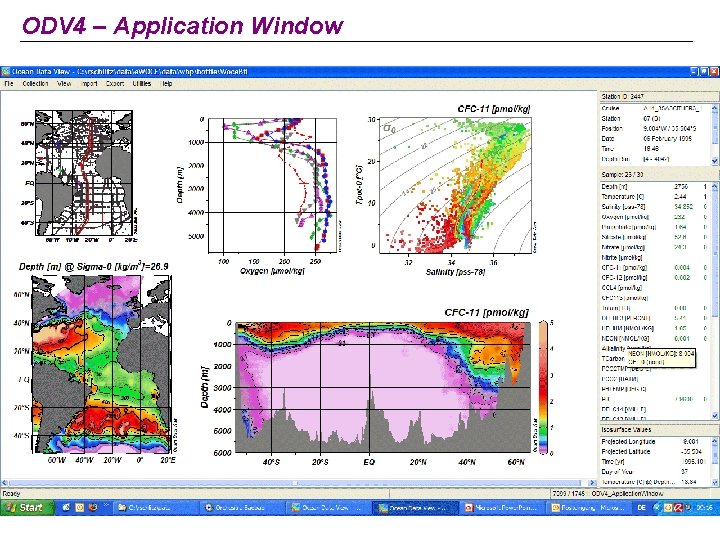Click Isosurface Values scrollbar down arrow
The image size is (720, 540).
[714, 482]
